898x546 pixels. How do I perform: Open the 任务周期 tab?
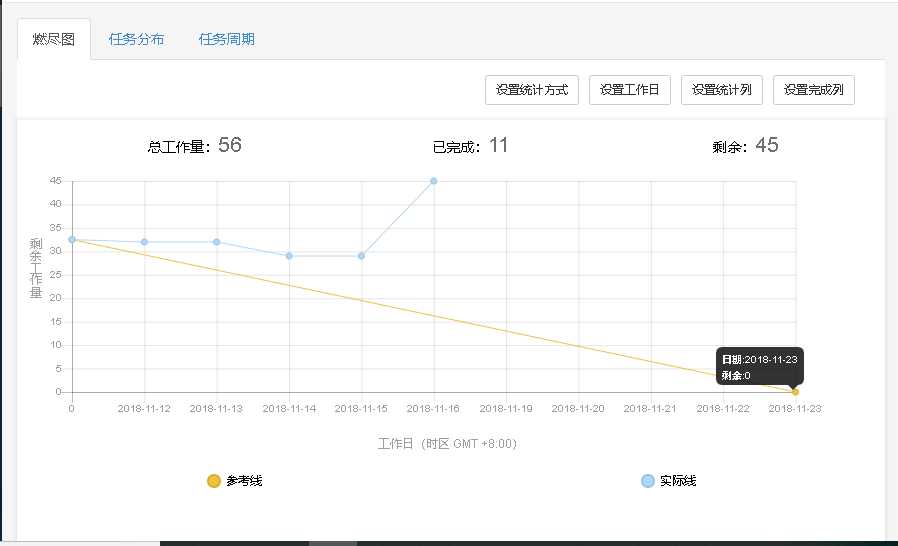226,39
